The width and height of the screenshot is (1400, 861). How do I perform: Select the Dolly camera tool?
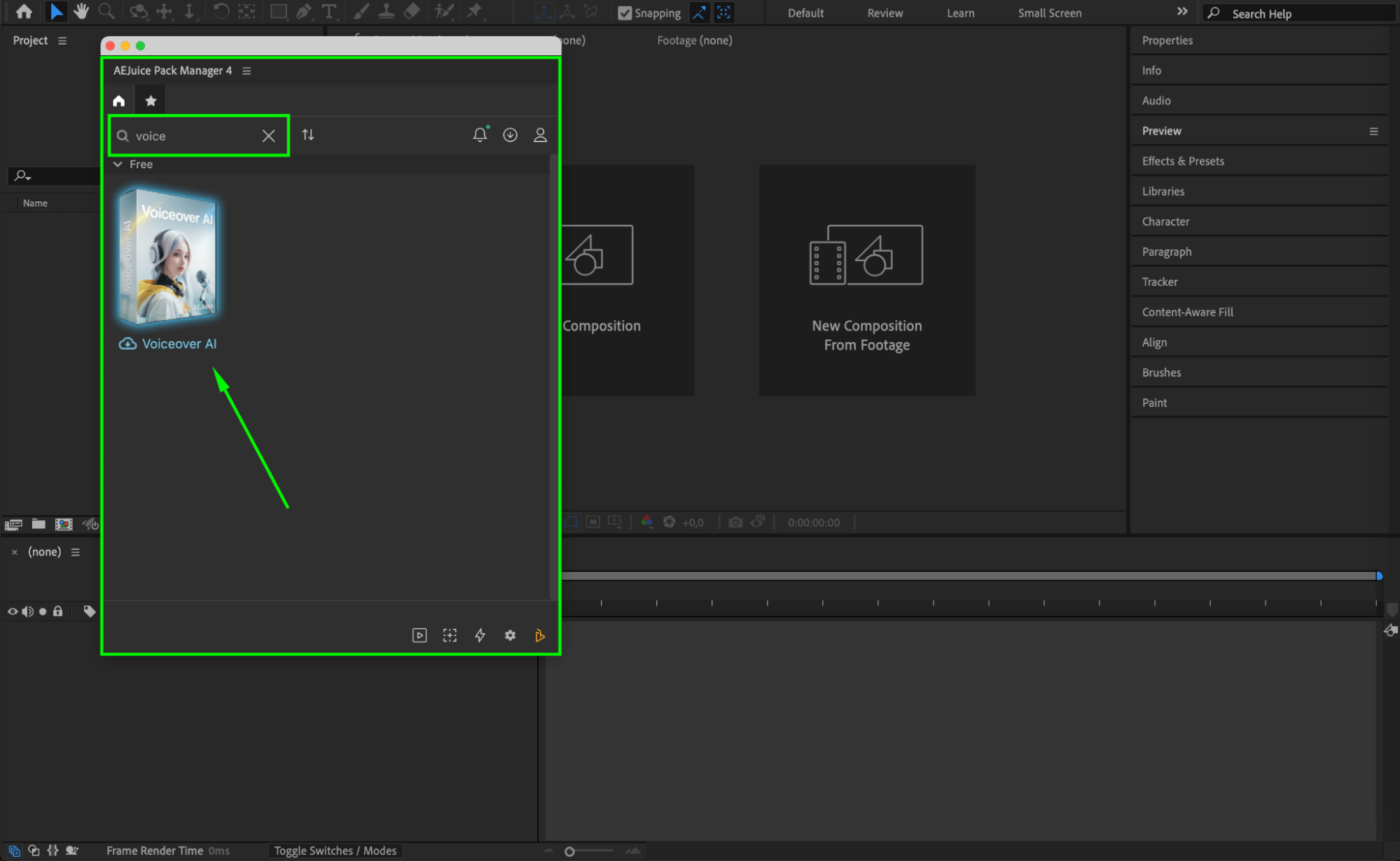coord(189,12)
